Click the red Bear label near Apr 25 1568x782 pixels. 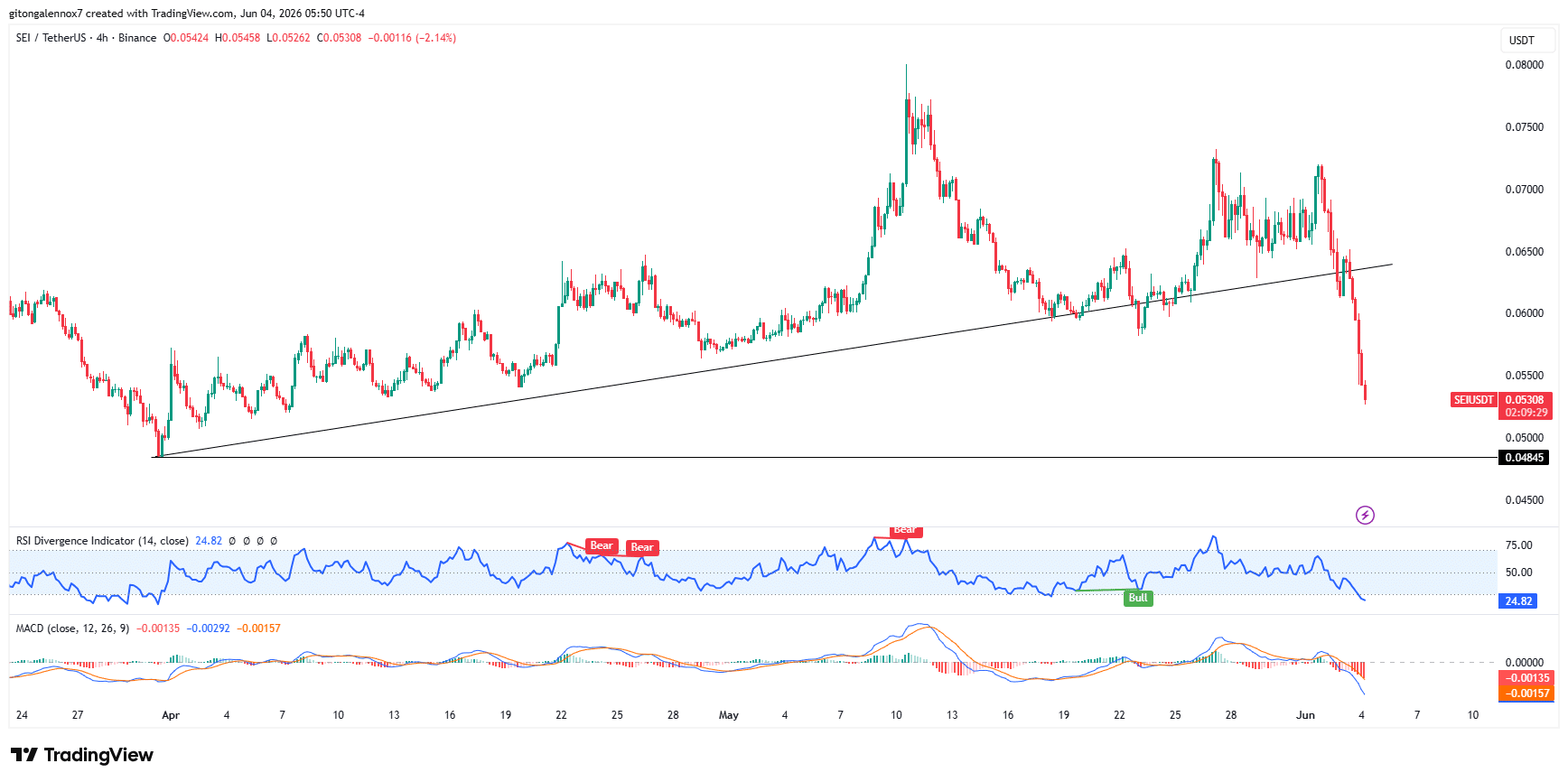tap(602, 545)
